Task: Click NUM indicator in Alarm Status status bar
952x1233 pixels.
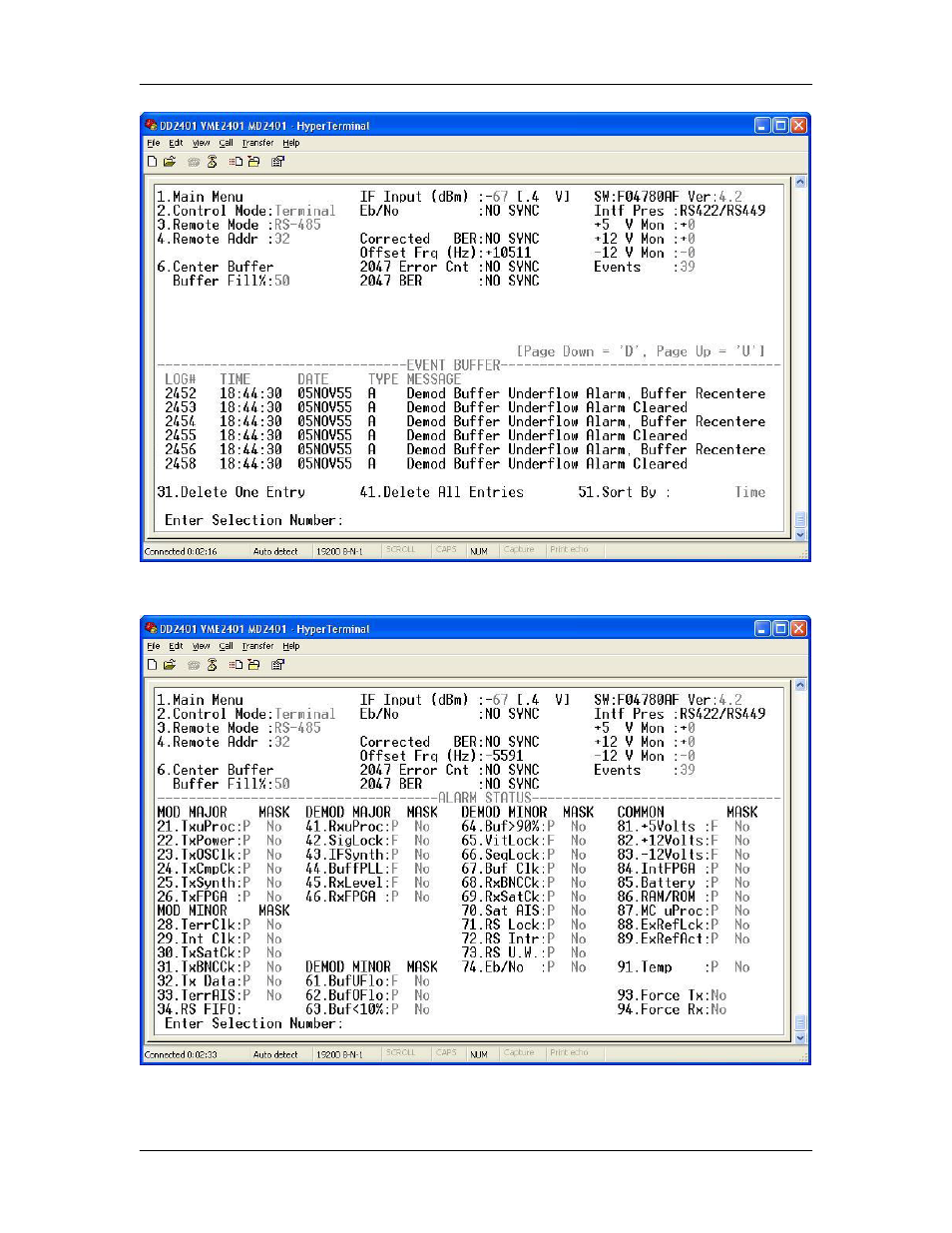Action: point(479,1054)
